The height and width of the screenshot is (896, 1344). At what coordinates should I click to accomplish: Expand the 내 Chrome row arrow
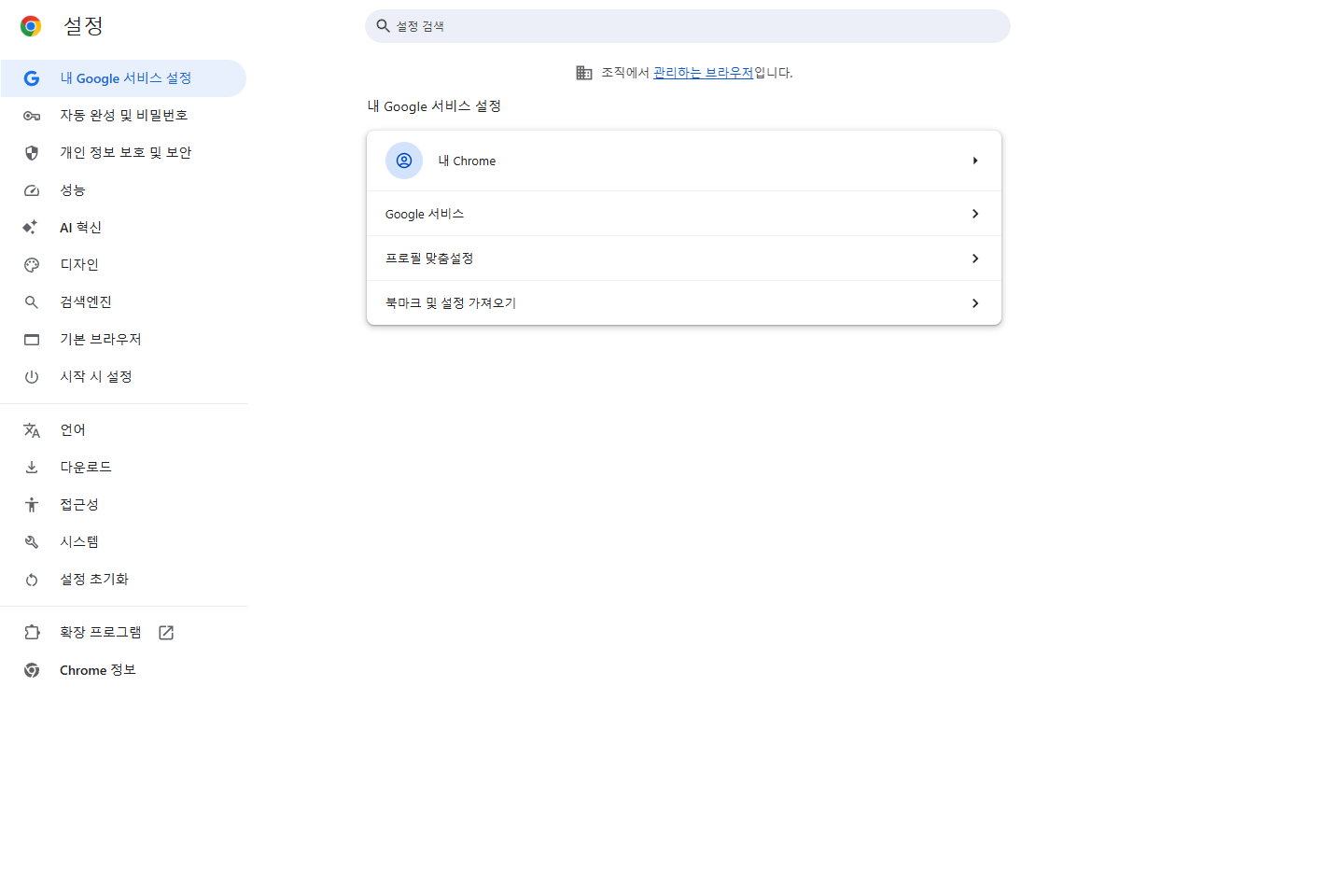point(975,161)
